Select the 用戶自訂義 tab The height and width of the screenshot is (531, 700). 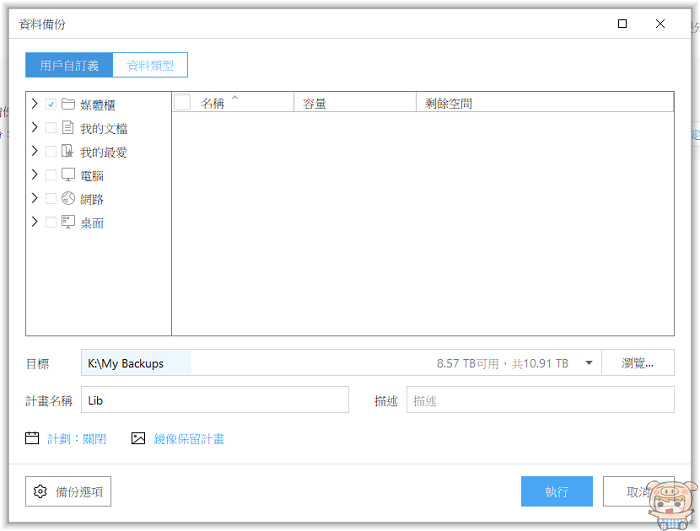[69, 66]
